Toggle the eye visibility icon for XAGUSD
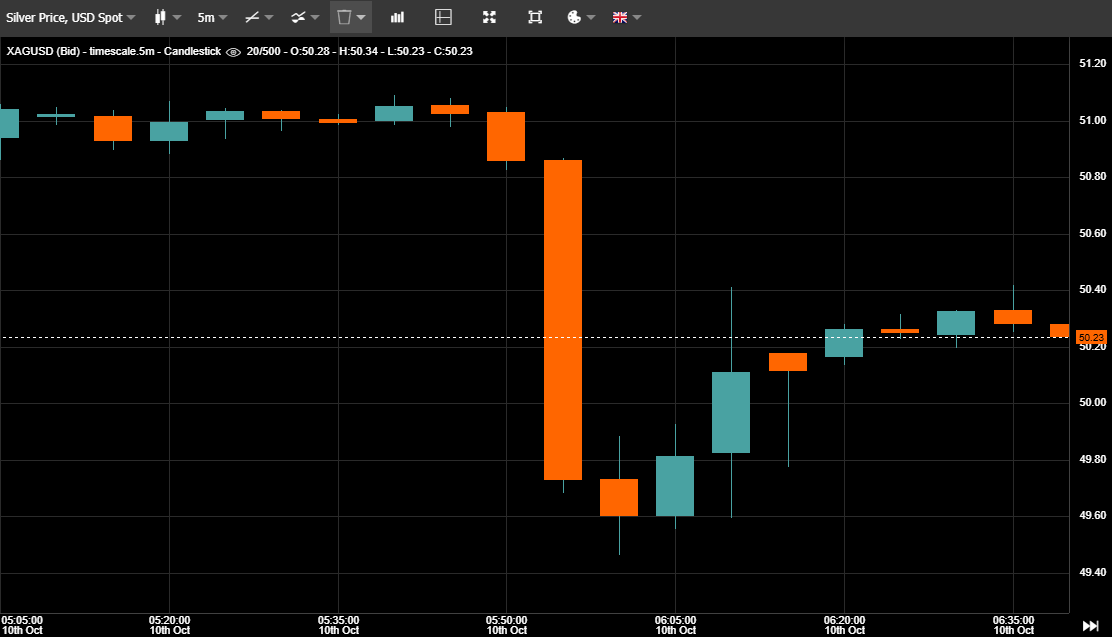The width and height of the screenshot is (1112, 637). pyautogui.click(x=233, y=52)
